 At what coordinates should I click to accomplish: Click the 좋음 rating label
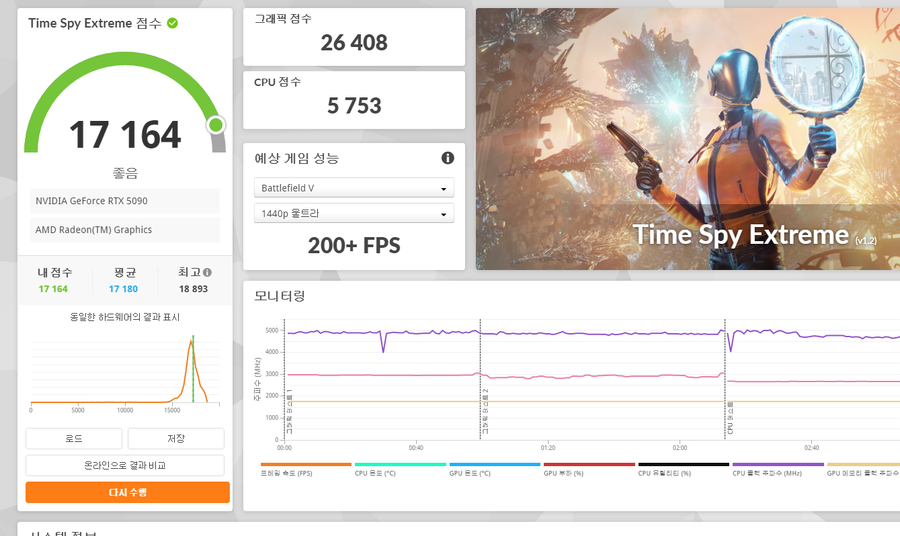point(125,173)
